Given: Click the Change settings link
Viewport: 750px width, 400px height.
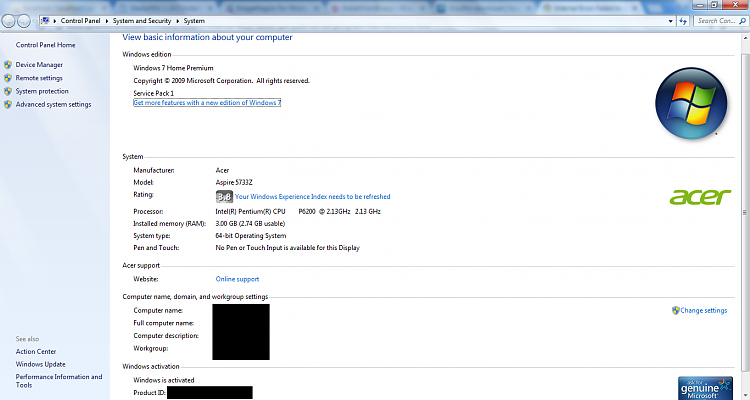Looking at the screenshot, I should pos(704,311).
